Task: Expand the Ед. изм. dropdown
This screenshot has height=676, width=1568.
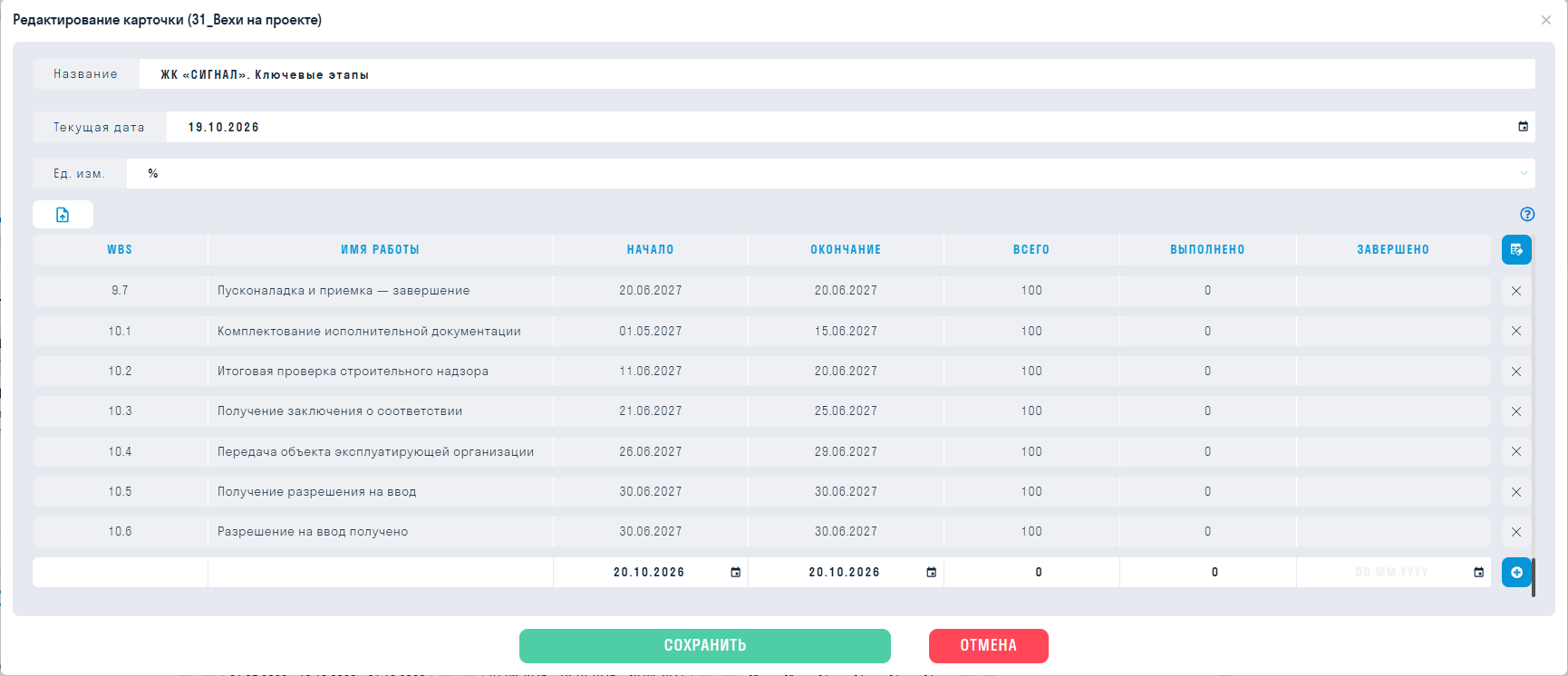Action: 831,173
